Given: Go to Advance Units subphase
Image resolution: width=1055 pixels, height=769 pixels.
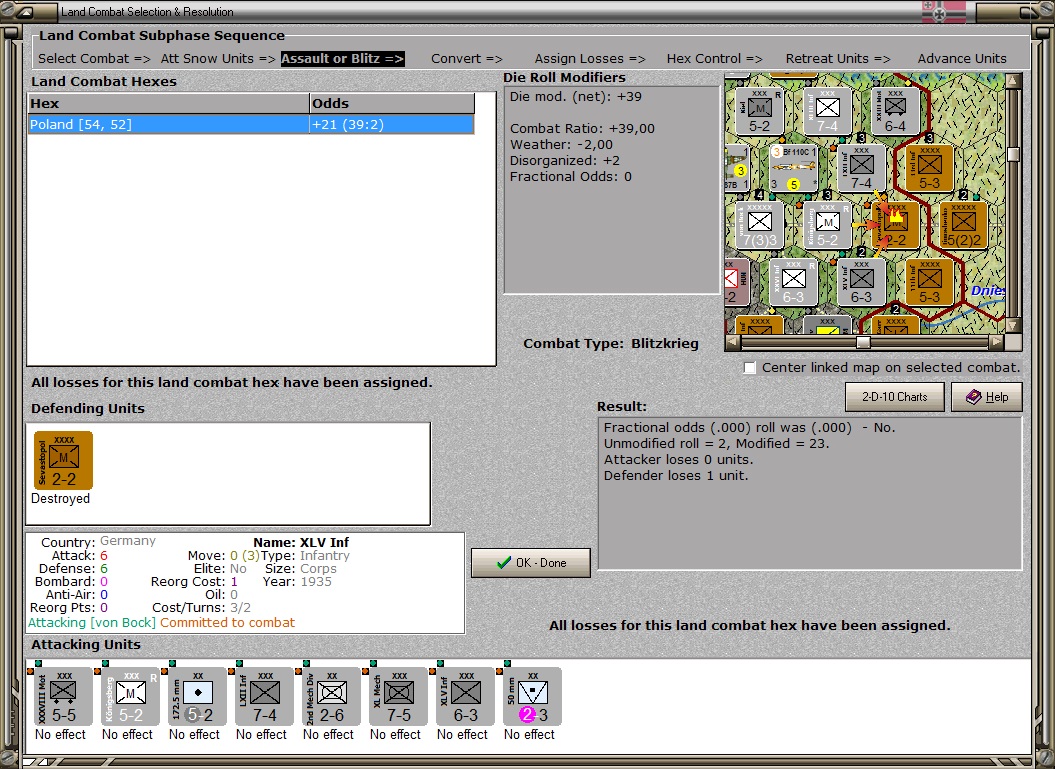Looking at the screenshot, I should tap(961, 59).
